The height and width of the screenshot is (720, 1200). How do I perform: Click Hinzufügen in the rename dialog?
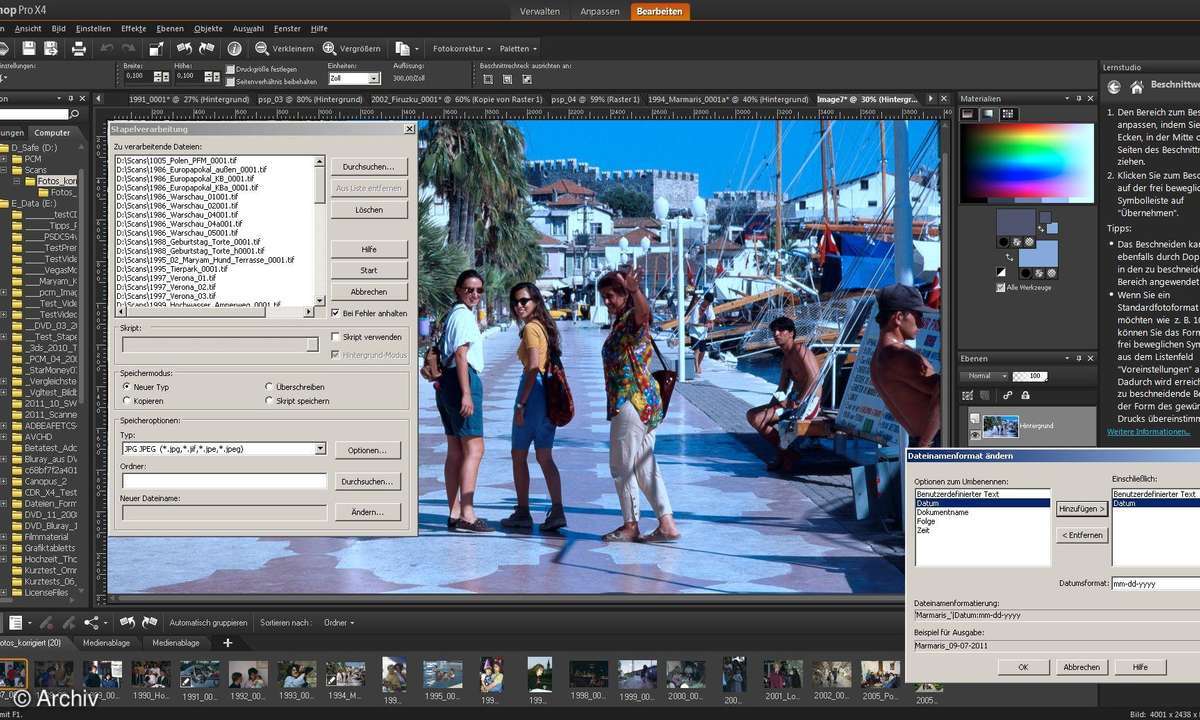(1082, 509)
